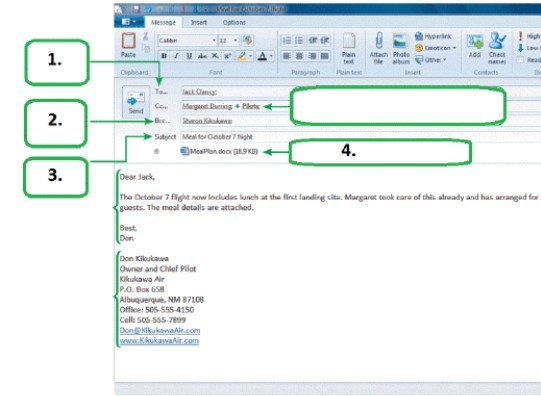541x396 pixels.
Task: Select the Sharon Kikukawa Bcc recipient
Action: 207,121
